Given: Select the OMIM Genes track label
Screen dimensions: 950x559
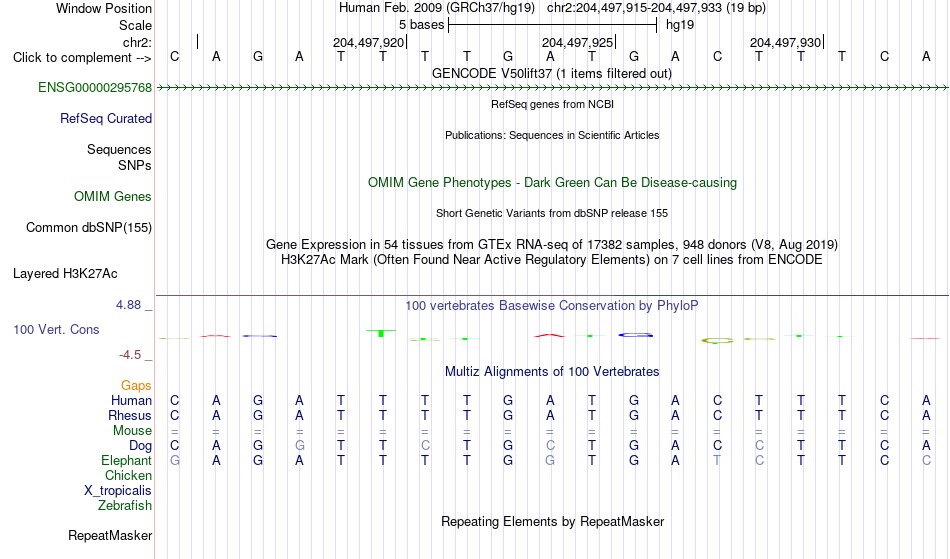Looking at the screenshot, I should 113,197.
